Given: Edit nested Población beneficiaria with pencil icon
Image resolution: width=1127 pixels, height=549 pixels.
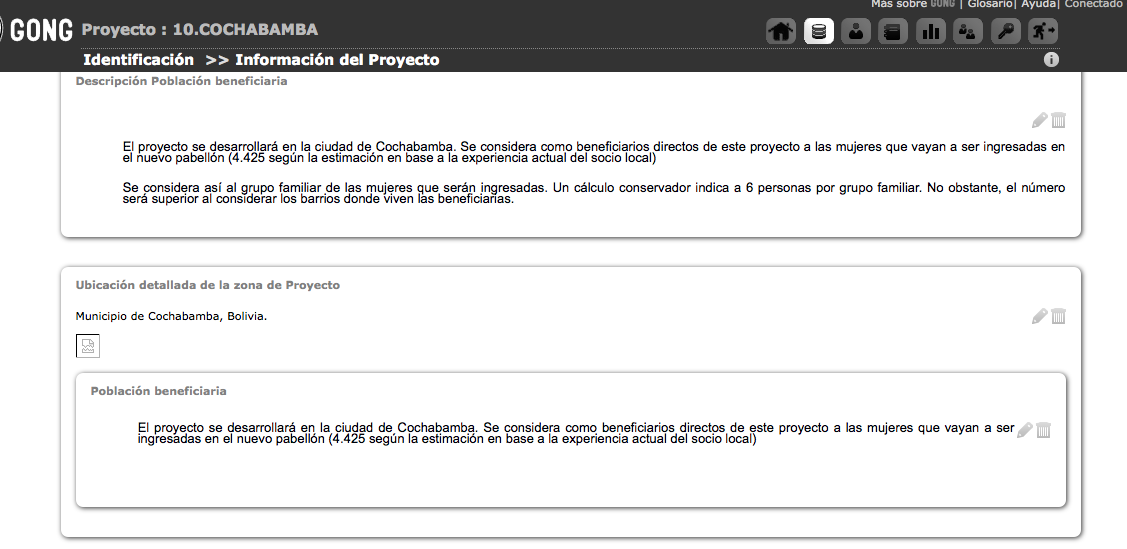Looking at the screenshot, I should pos(1025,430).
